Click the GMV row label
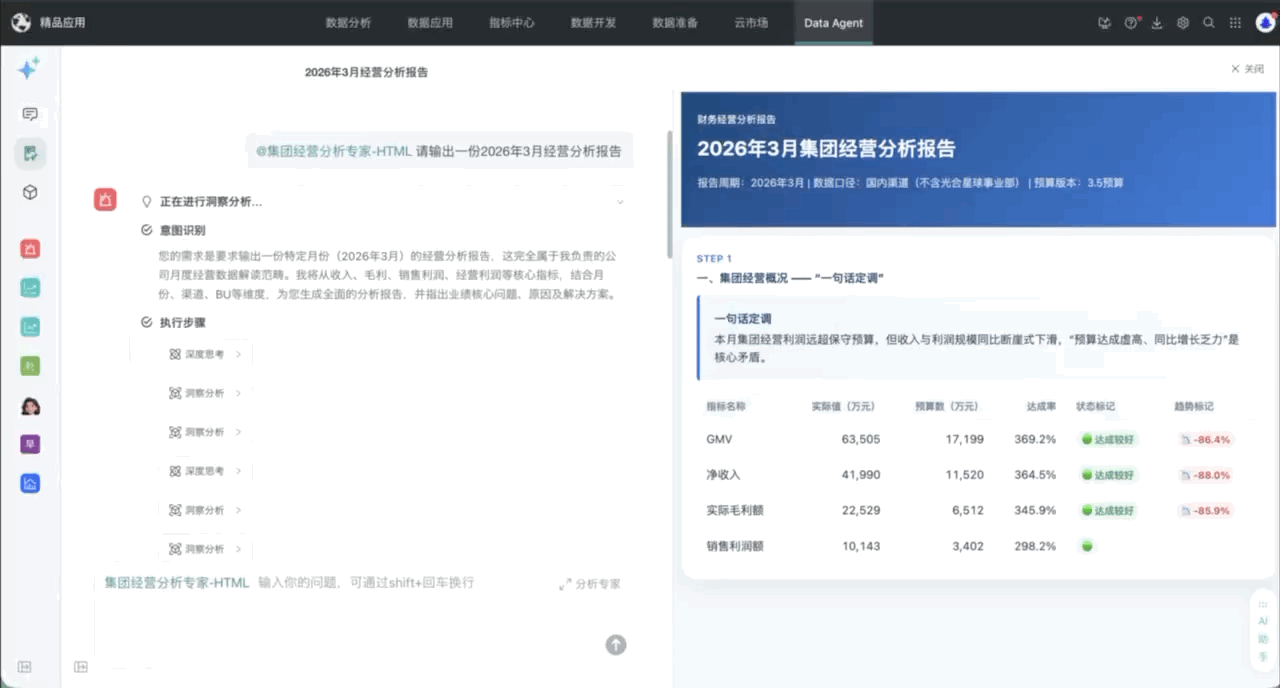The image size is (1280, 688). [x=719, y=439]
